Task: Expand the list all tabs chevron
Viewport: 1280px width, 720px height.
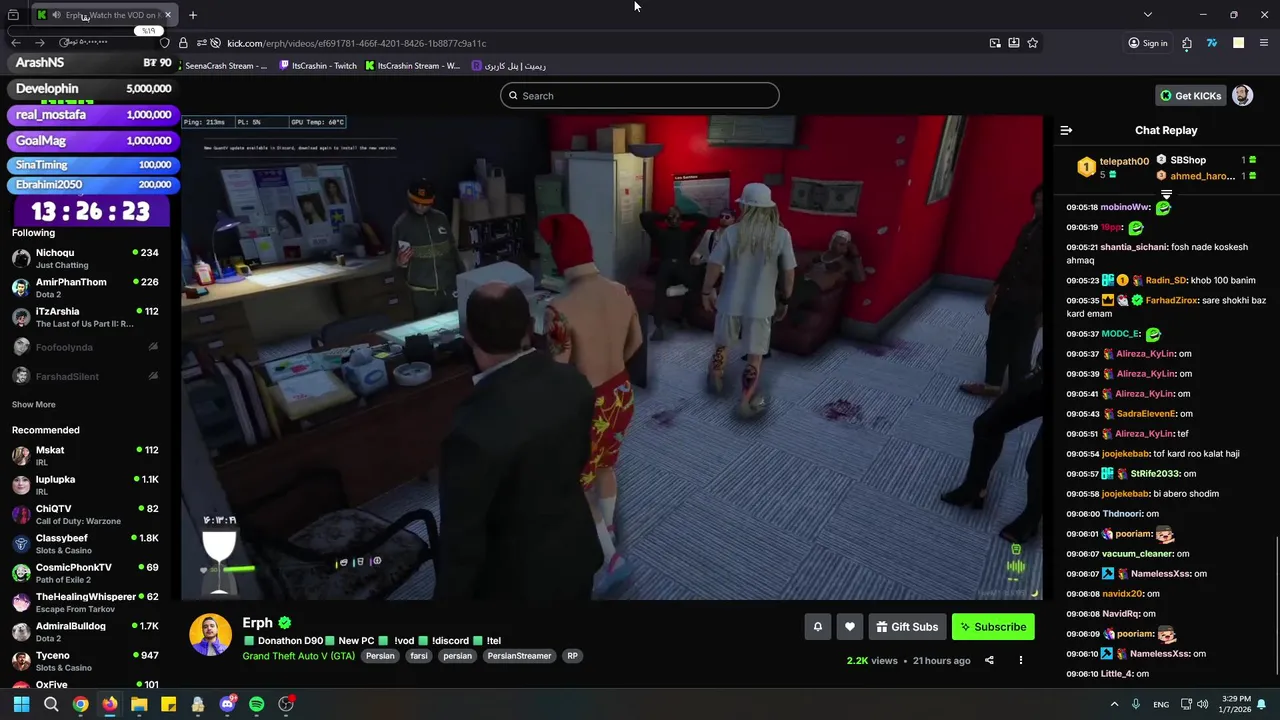Action: tap(1148, 15)
